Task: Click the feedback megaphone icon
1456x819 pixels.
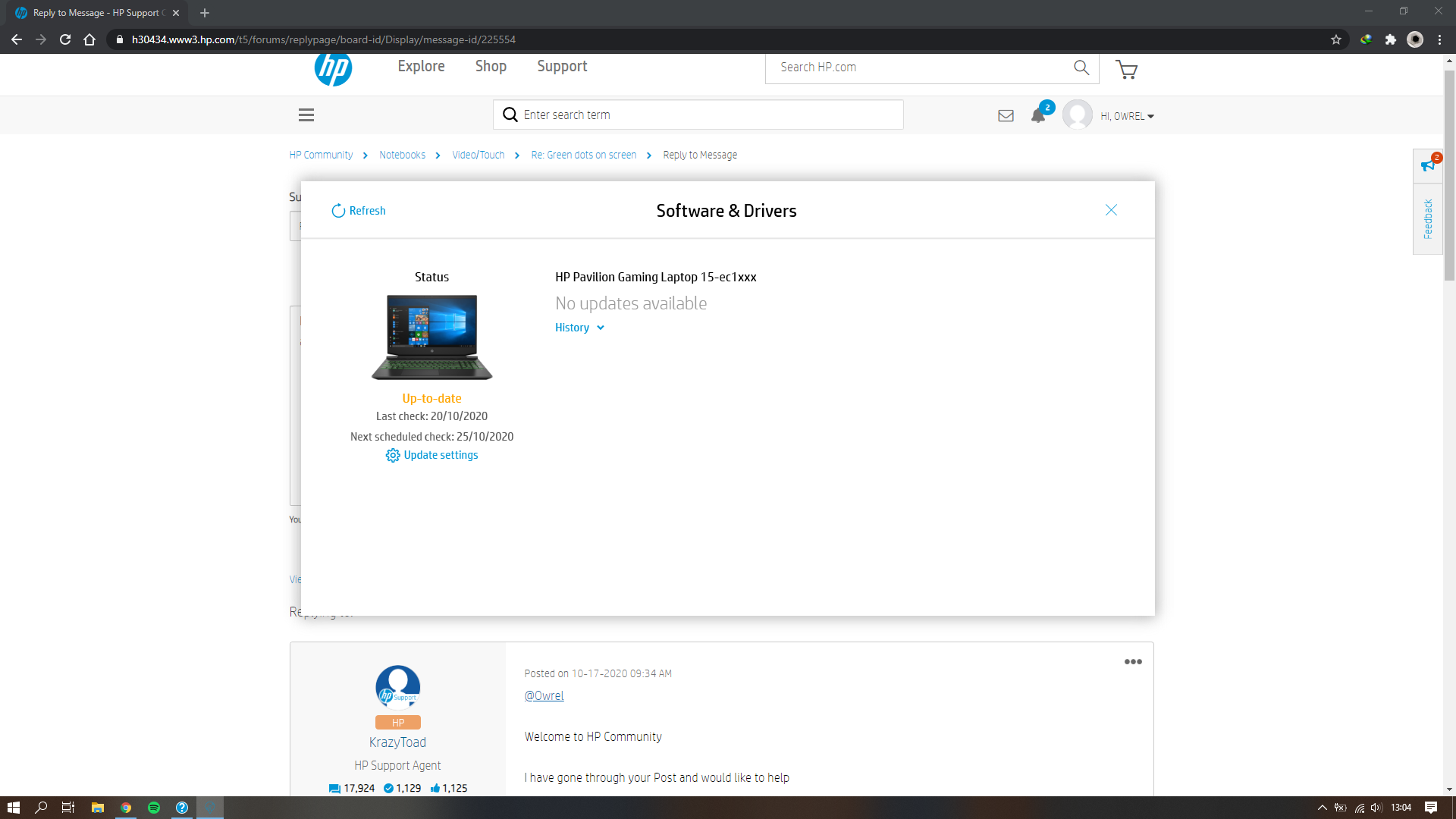Action: click(1428, 165)
